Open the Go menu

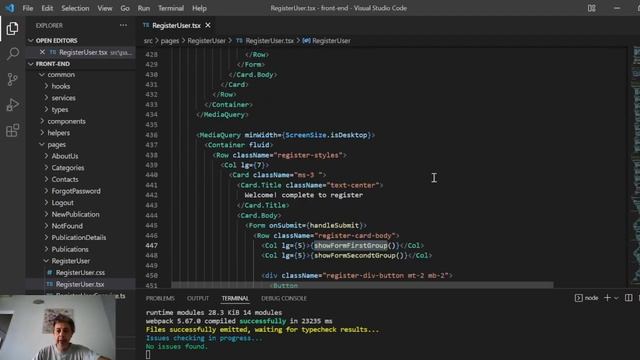pos(125,8)
